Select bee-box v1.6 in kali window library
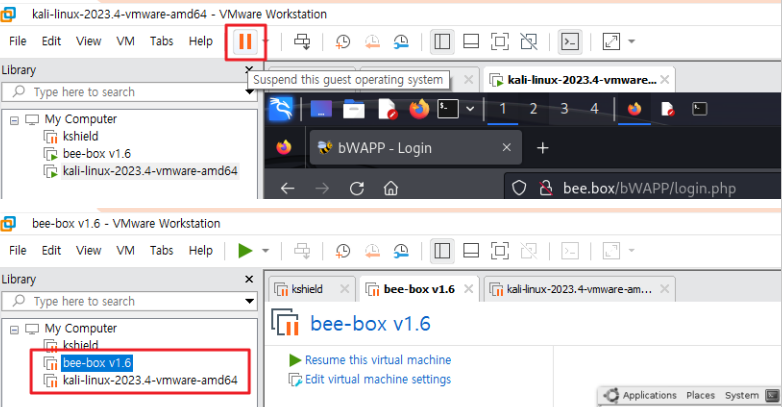The height and width of the screenshot is (407, 782). (x=97, y=154)
